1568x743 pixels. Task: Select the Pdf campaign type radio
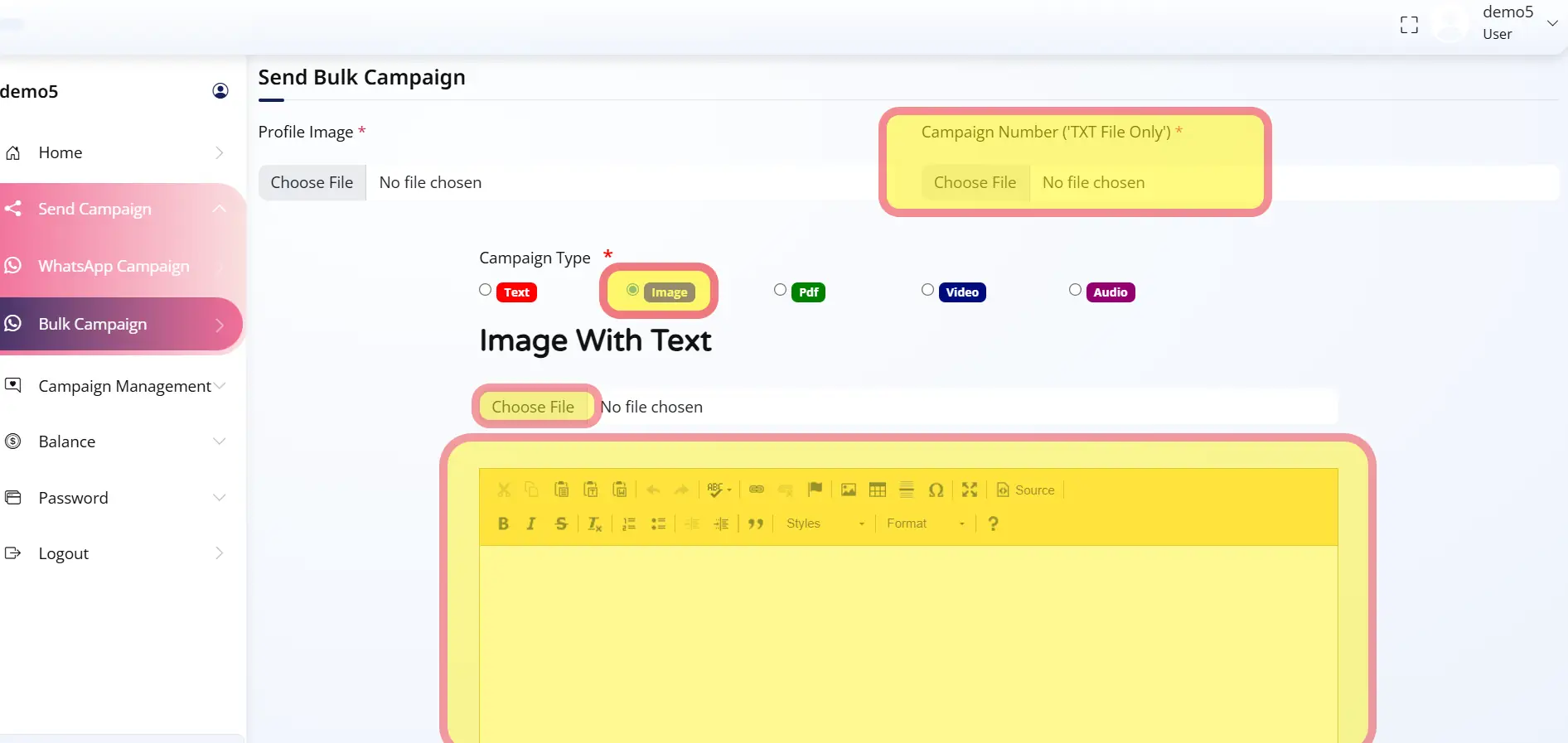(781, 290)
